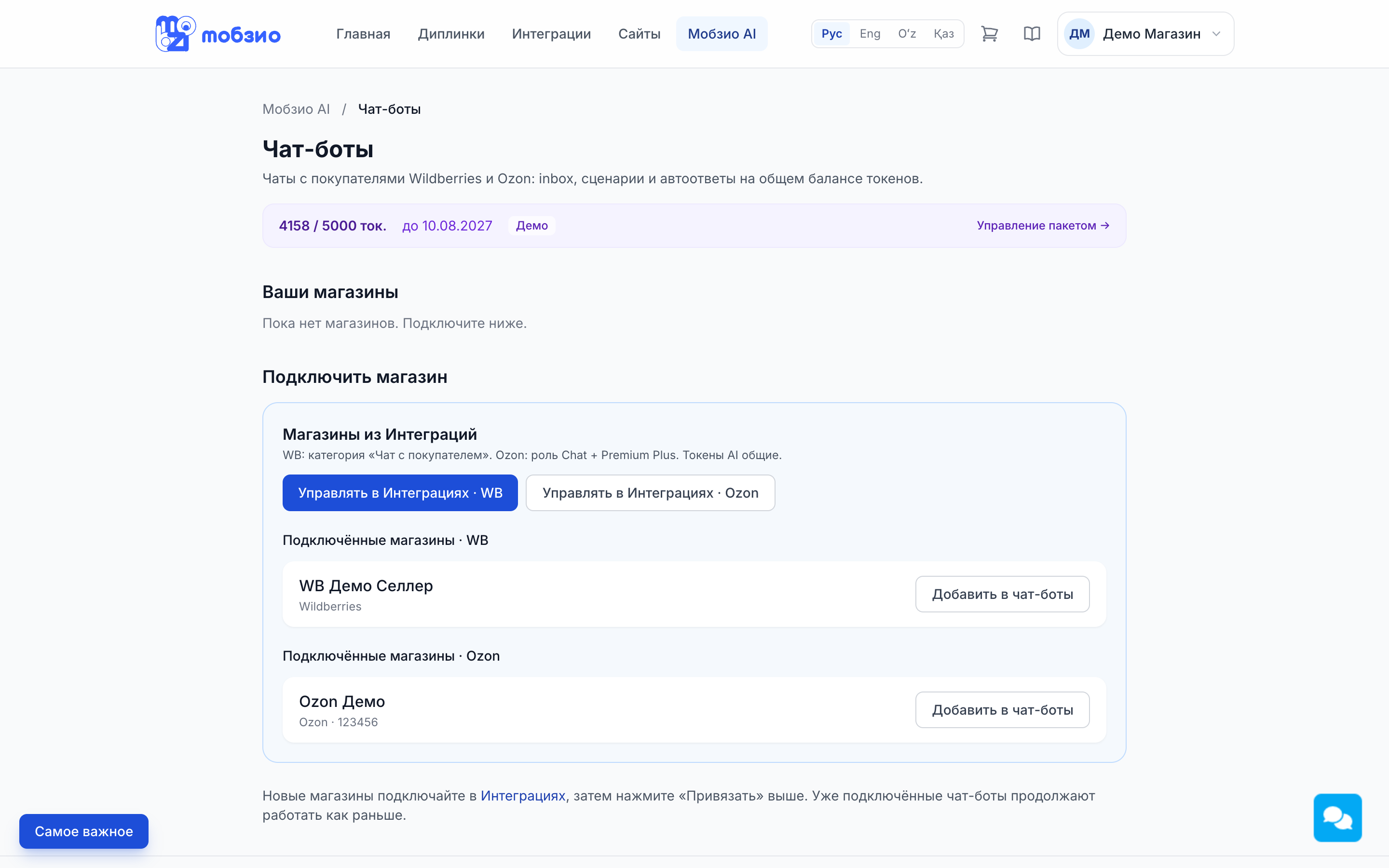Click the WB Демо Селлер store name
Screen dimensions: 1389x868
click(366, 585)
